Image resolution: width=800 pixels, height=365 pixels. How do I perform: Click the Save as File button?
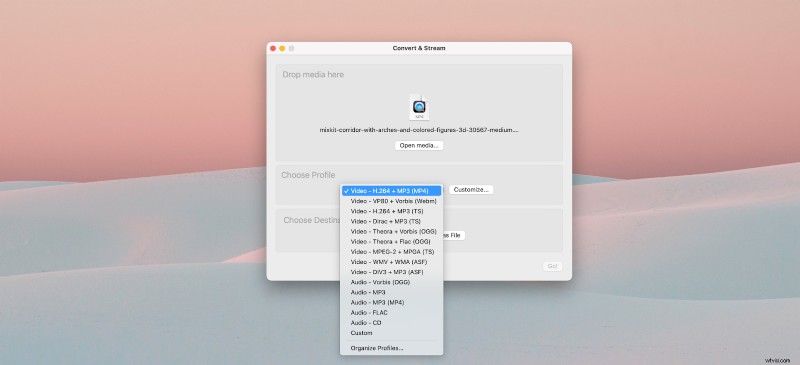click(454, 235)
